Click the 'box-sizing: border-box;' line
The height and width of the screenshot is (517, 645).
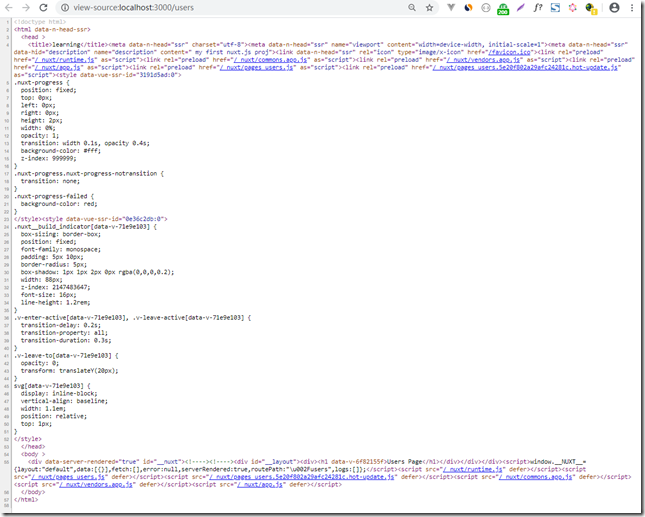(x=60, y=234)
